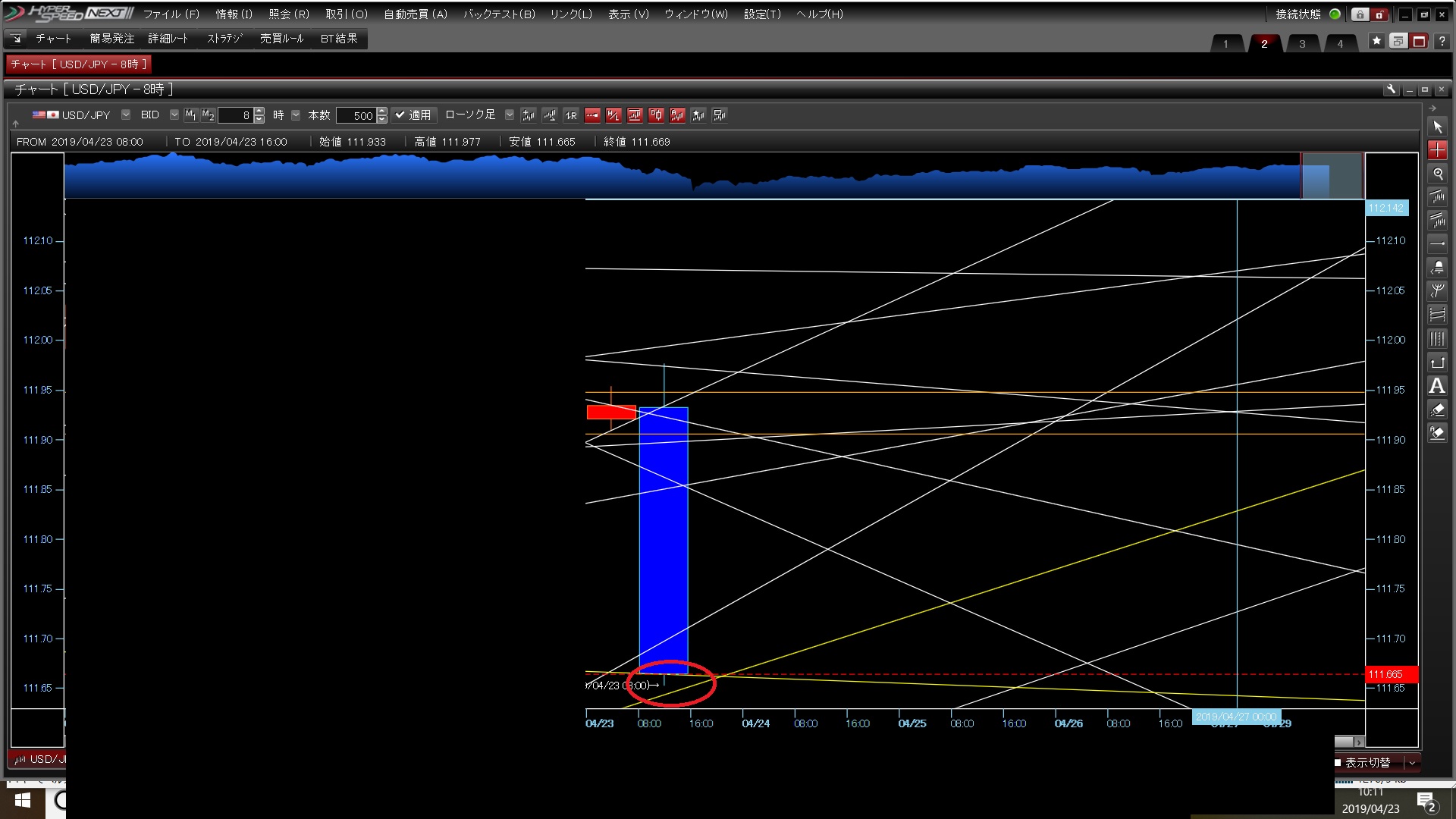This screenshot has width=1456, height=819.
Task: Choose the horizontal line drawing tool
Action: coord(1437,244)
